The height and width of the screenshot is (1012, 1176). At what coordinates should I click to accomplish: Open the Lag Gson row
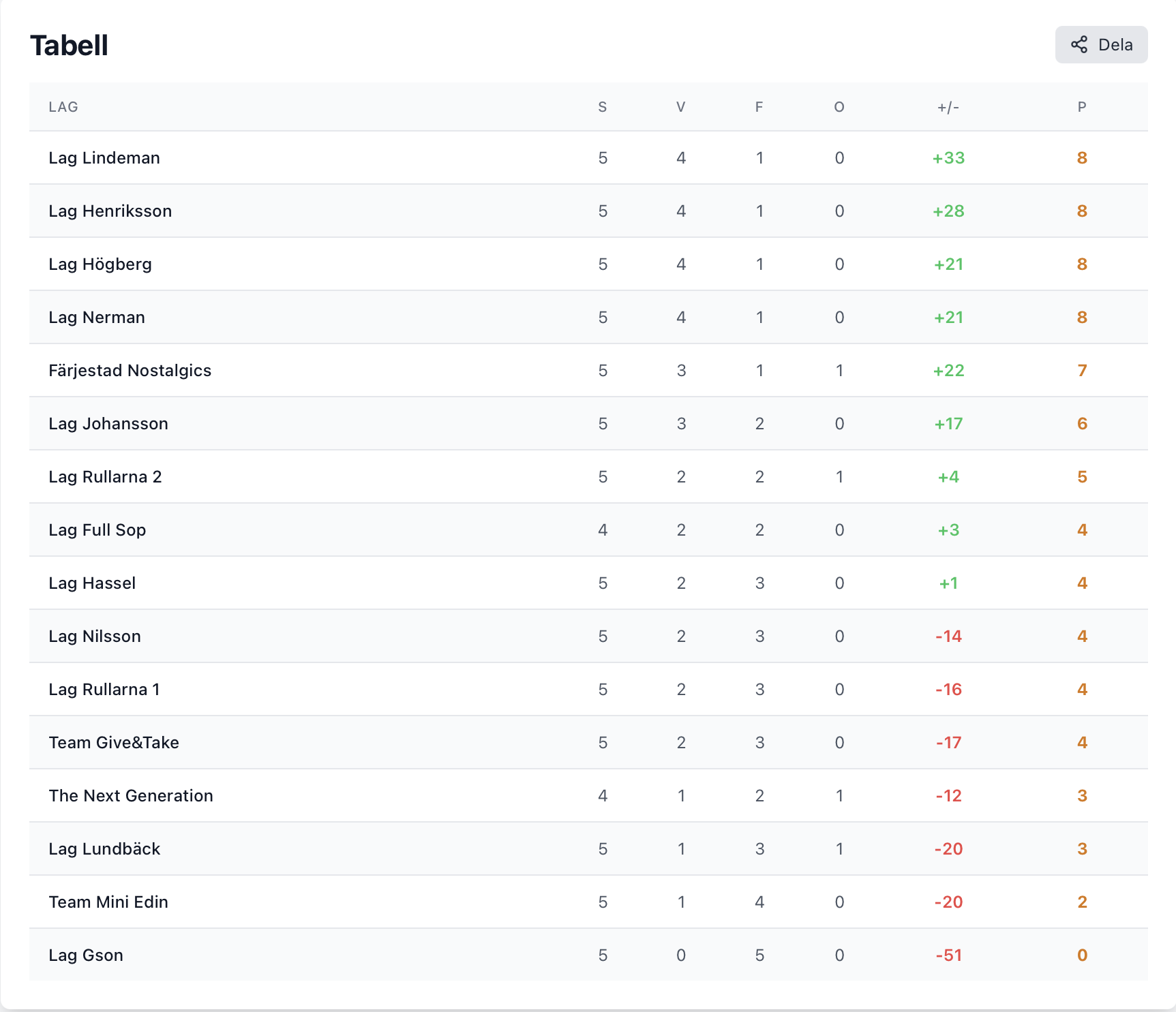[588, 955]
